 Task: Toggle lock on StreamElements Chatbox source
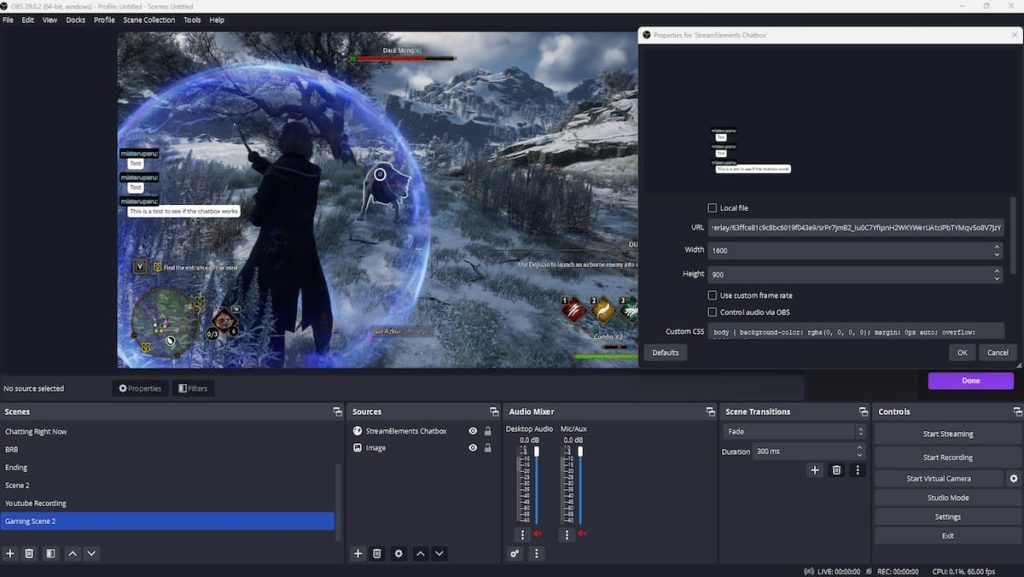coord(487,431)
